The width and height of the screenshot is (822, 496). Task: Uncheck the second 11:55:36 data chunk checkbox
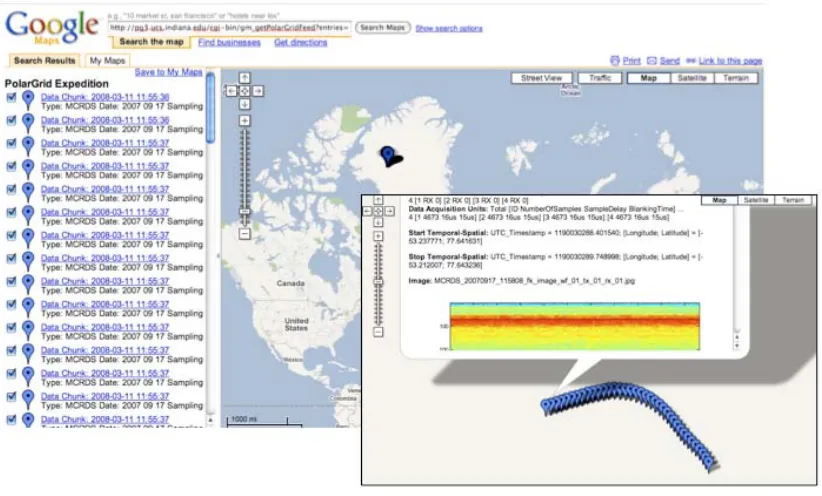click(x=11, y=120)
